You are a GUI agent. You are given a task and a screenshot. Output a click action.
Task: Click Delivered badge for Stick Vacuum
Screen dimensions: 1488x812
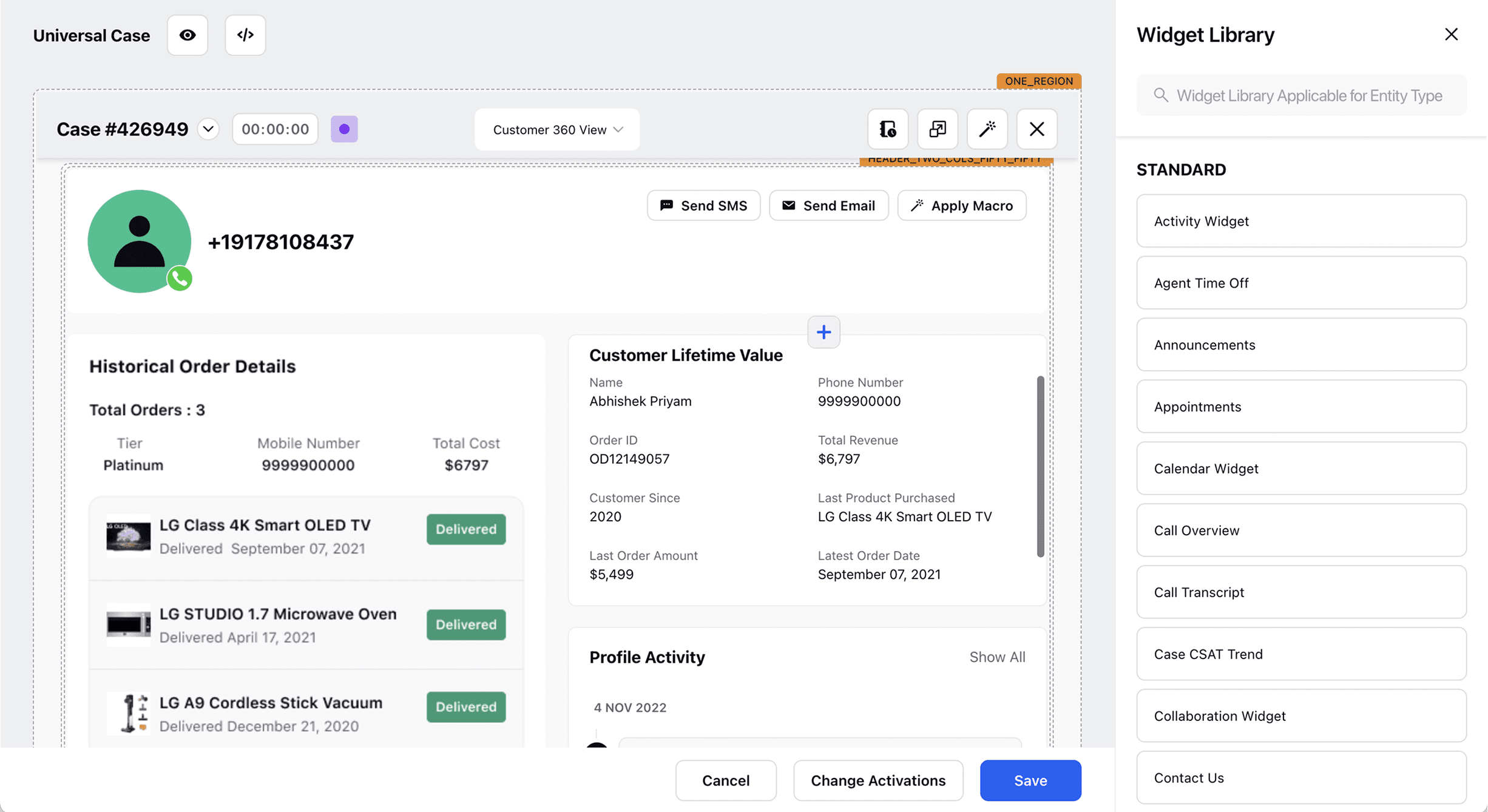466,707
